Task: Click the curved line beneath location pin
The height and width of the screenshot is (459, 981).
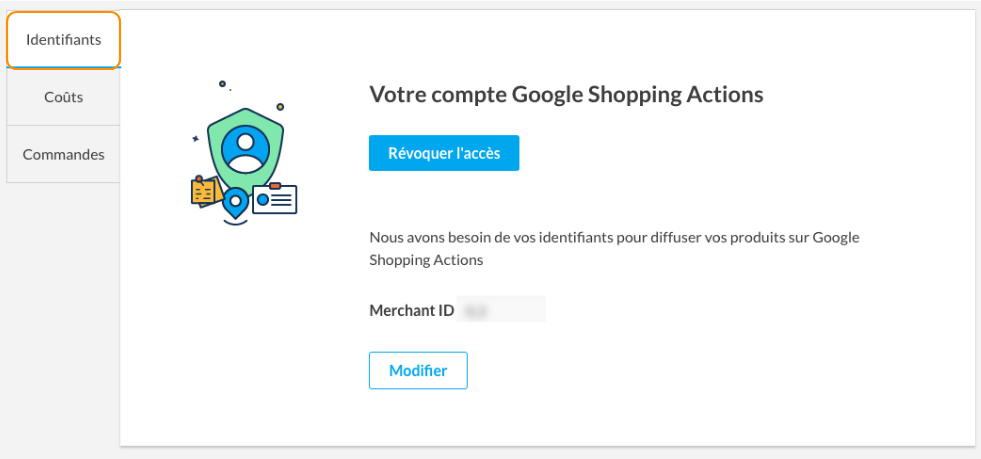Action: pyautogui.click(x=236, y=222)
